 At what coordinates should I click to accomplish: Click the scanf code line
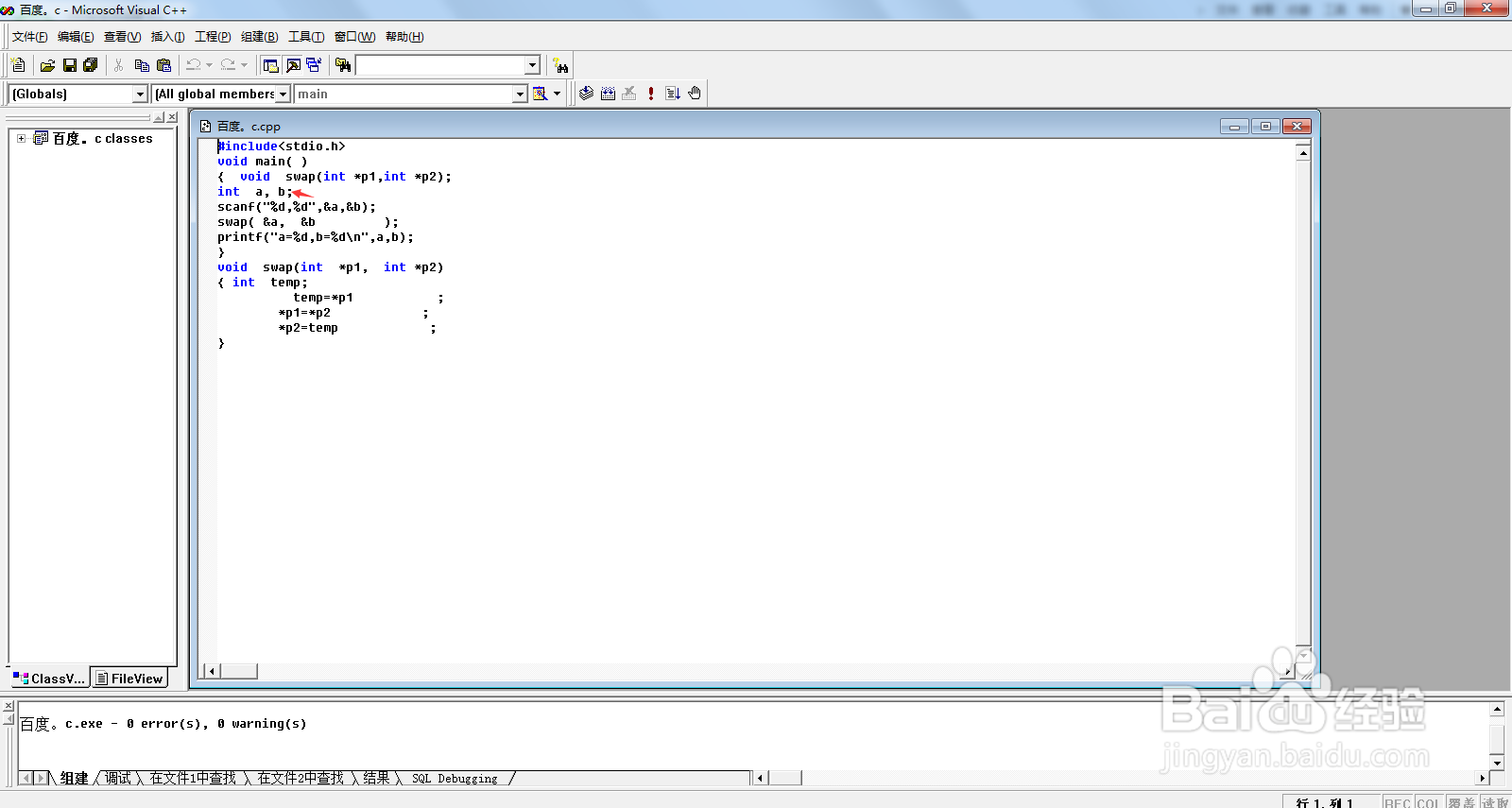pyautogui.click(x=297, y=207)
